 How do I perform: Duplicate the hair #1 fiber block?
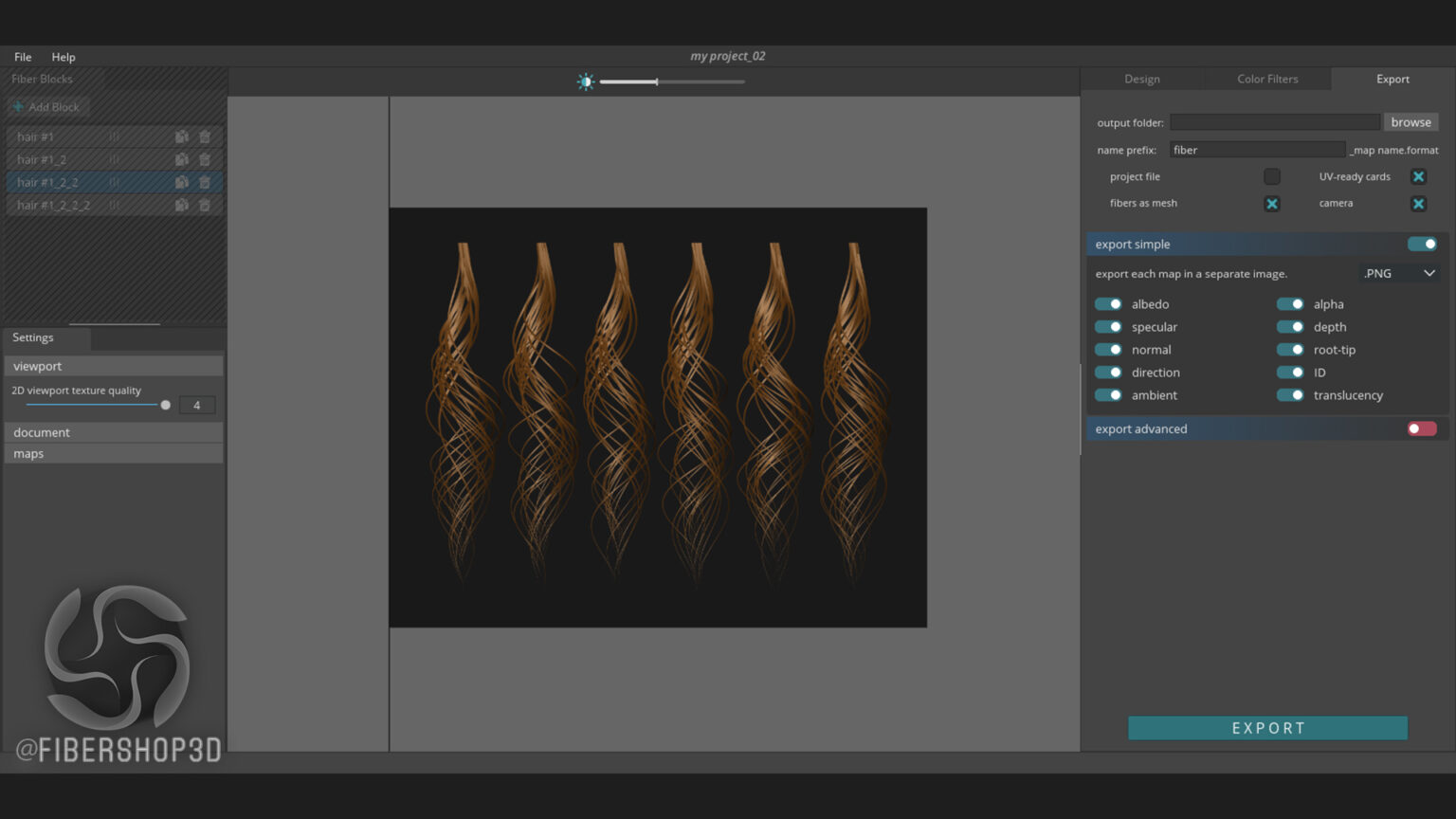pyautogui.click(x=181, y=136)
